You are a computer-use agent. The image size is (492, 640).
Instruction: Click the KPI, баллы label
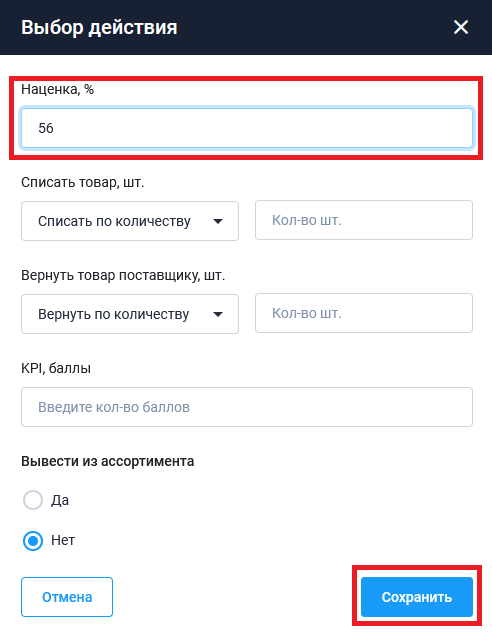(56, 368)
